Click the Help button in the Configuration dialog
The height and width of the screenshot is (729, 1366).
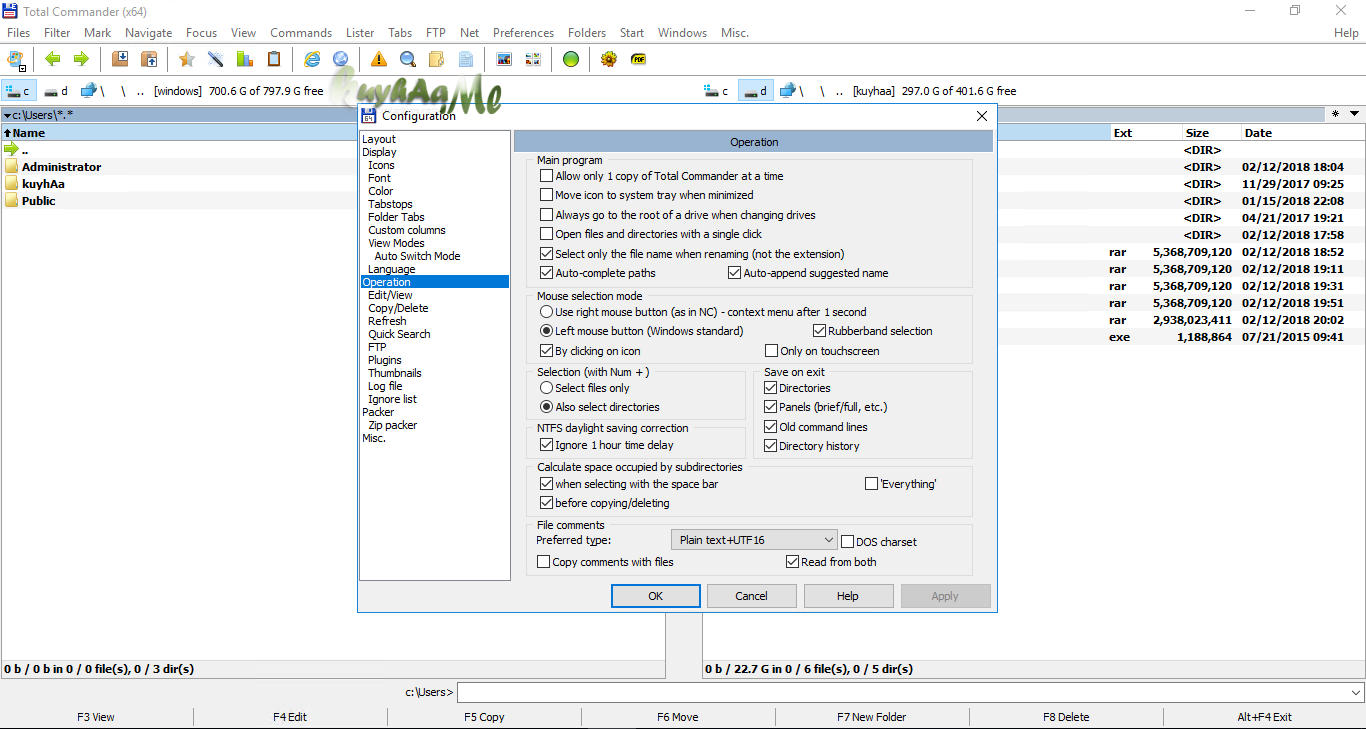(x=848, y=596)
